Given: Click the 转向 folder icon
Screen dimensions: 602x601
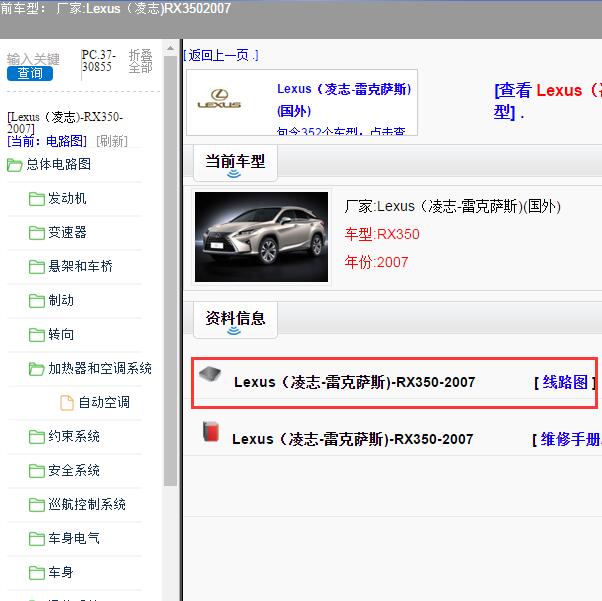Looking at the screenshot, I should (37, 335).
